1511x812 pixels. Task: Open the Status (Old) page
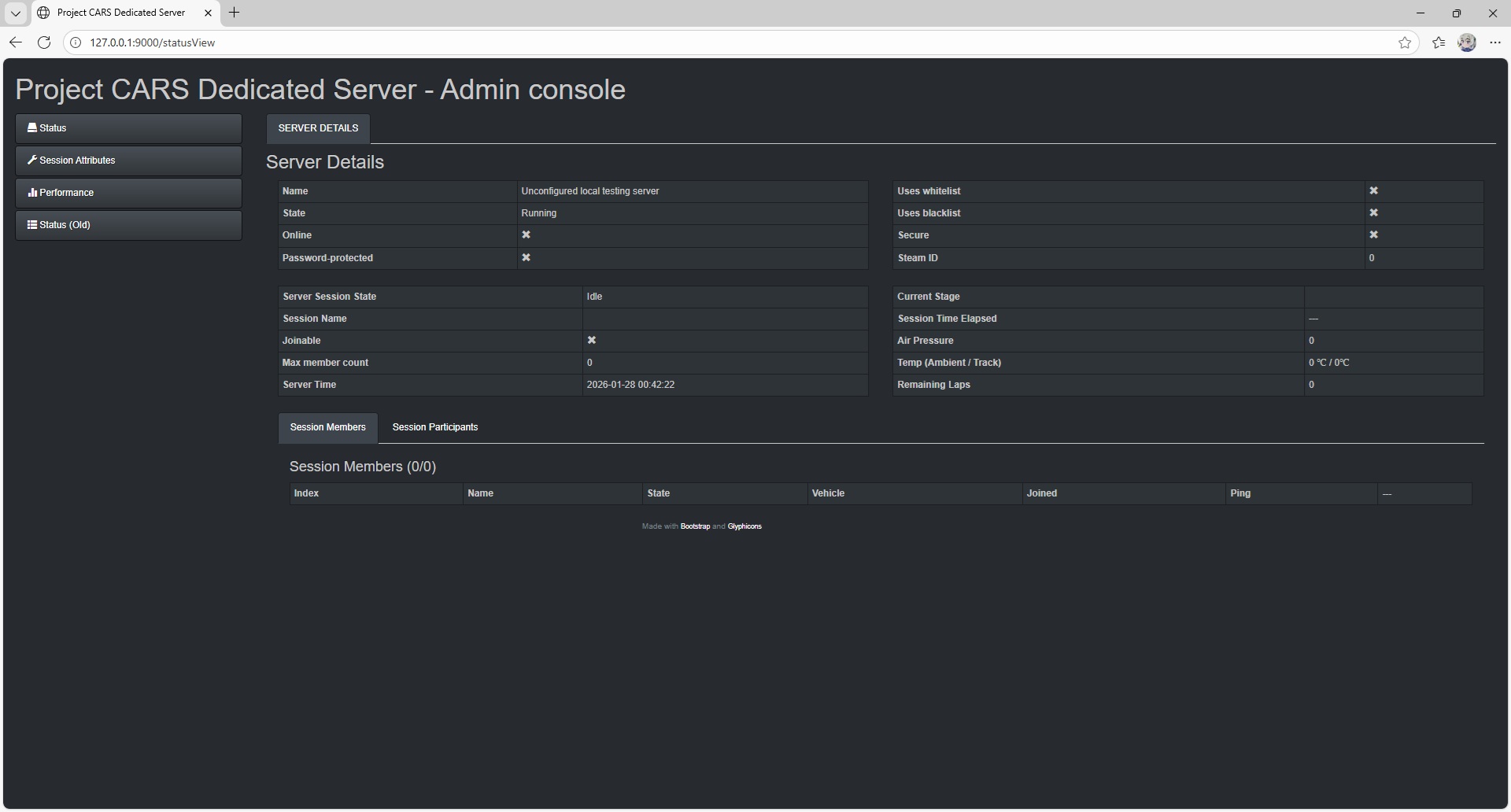[x=128, y=225]
